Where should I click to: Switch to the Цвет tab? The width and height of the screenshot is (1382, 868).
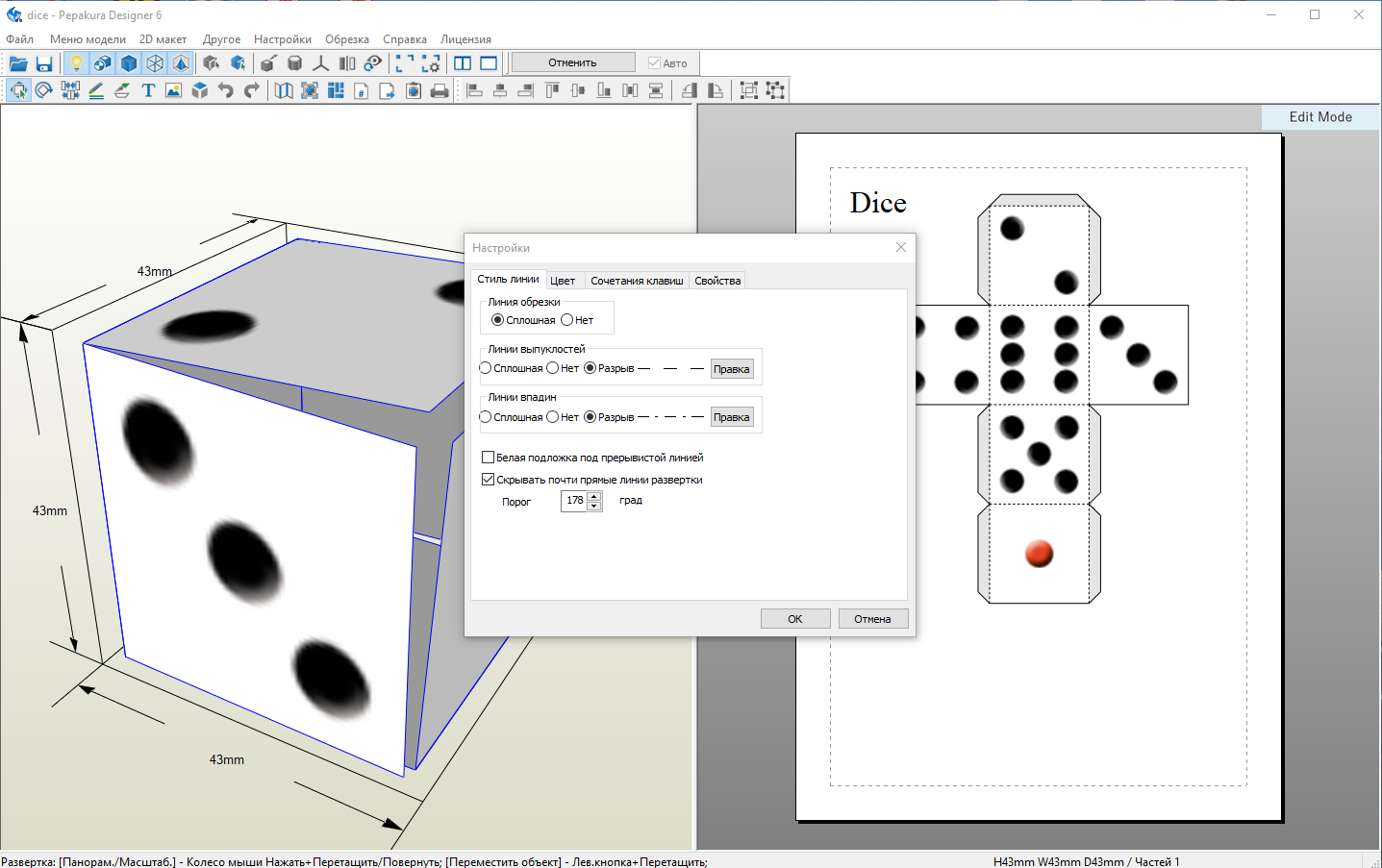(x=563, y=281)
